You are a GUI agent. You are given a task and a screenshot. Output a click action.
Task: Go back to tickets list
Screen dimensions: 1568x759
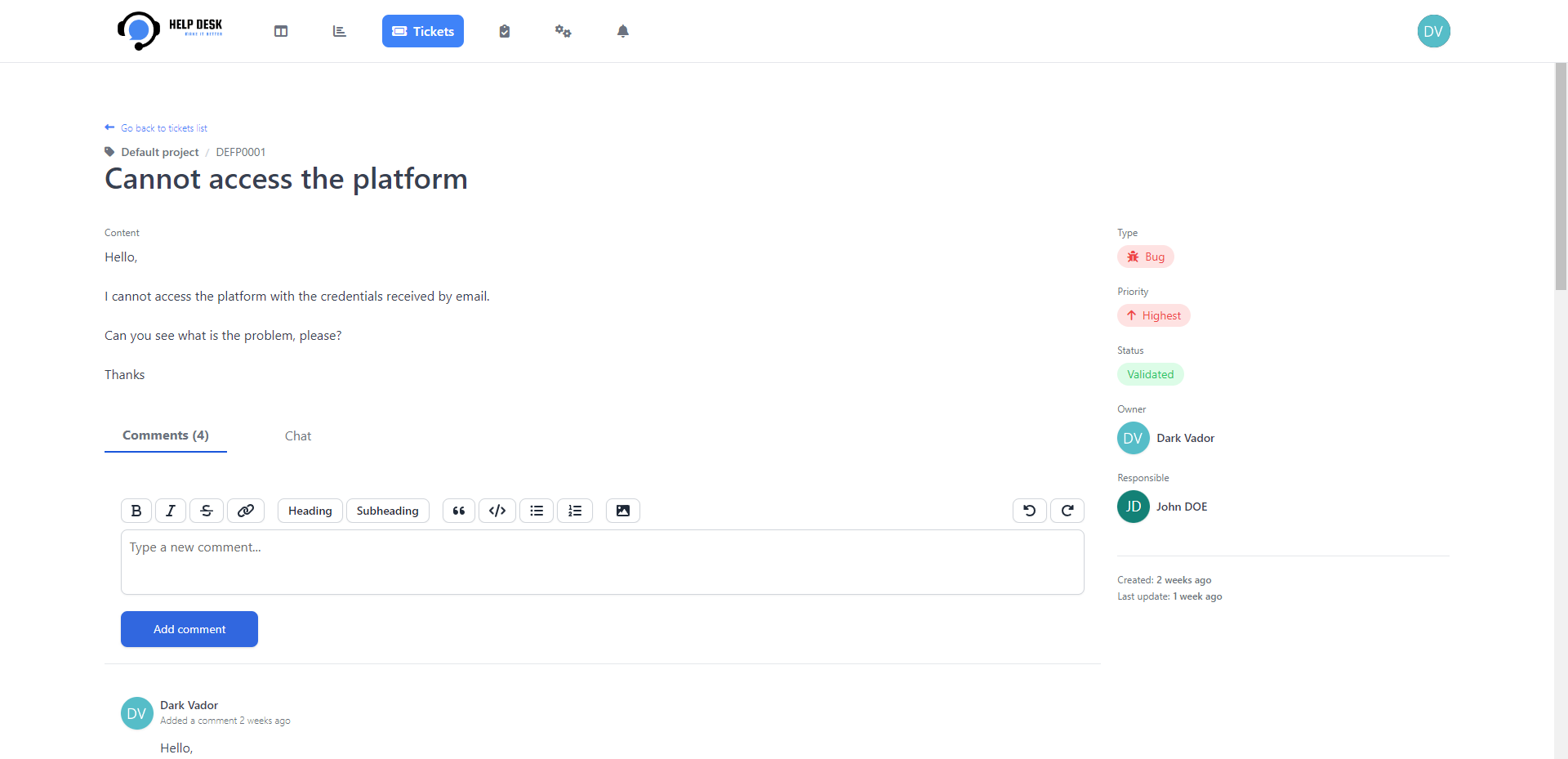pos(156,128)
